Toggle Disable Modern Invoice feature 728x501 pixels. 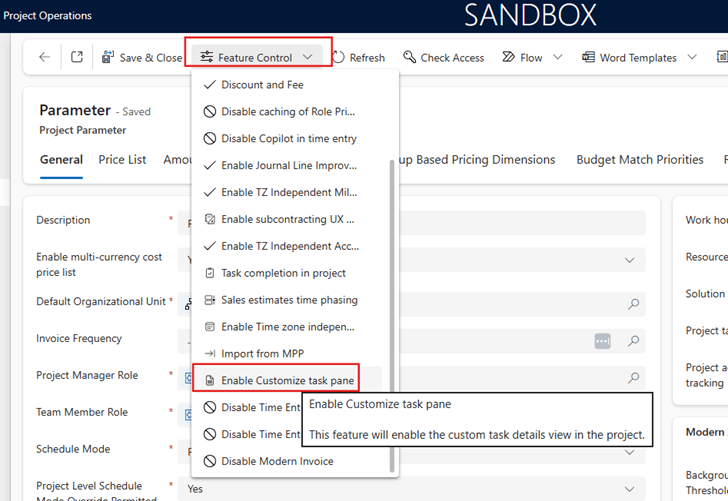pyautogui.click(x=277, y=462)
